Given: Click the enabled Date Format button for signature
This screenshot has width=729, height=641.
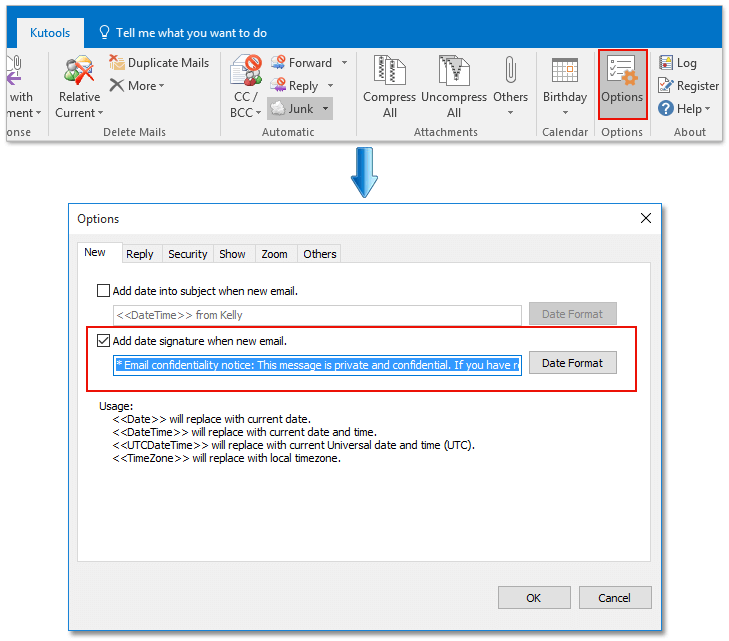Looking at the screenshot, I should 572,363.
